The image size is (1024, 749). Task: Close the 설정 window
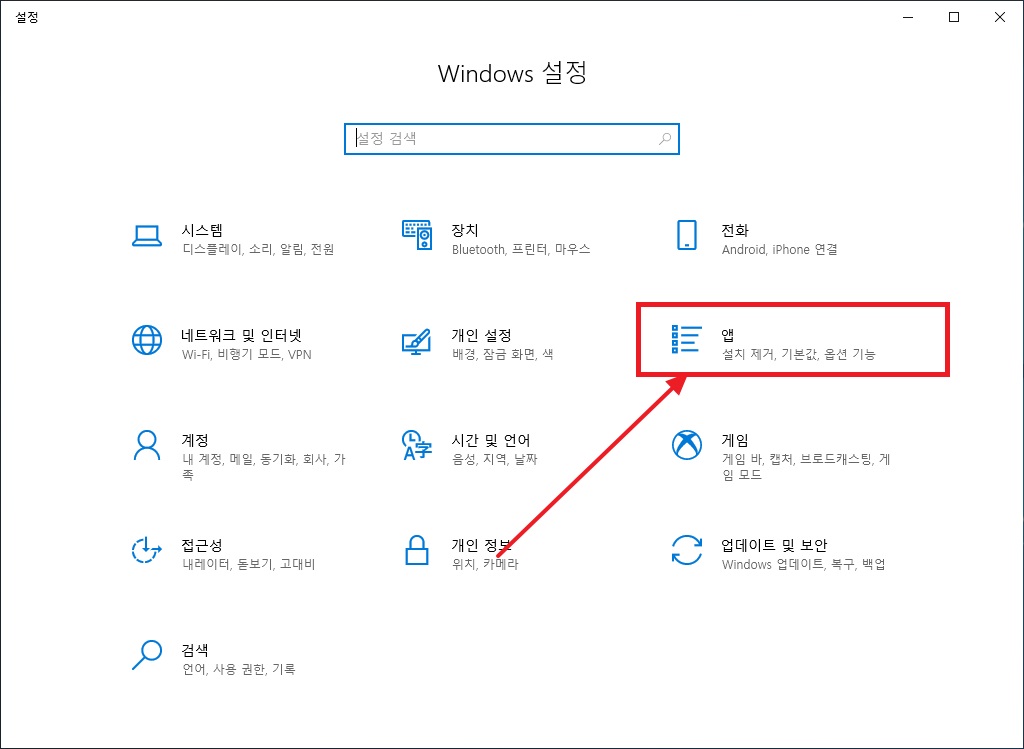pyautogui.click(x=999, y=18)
